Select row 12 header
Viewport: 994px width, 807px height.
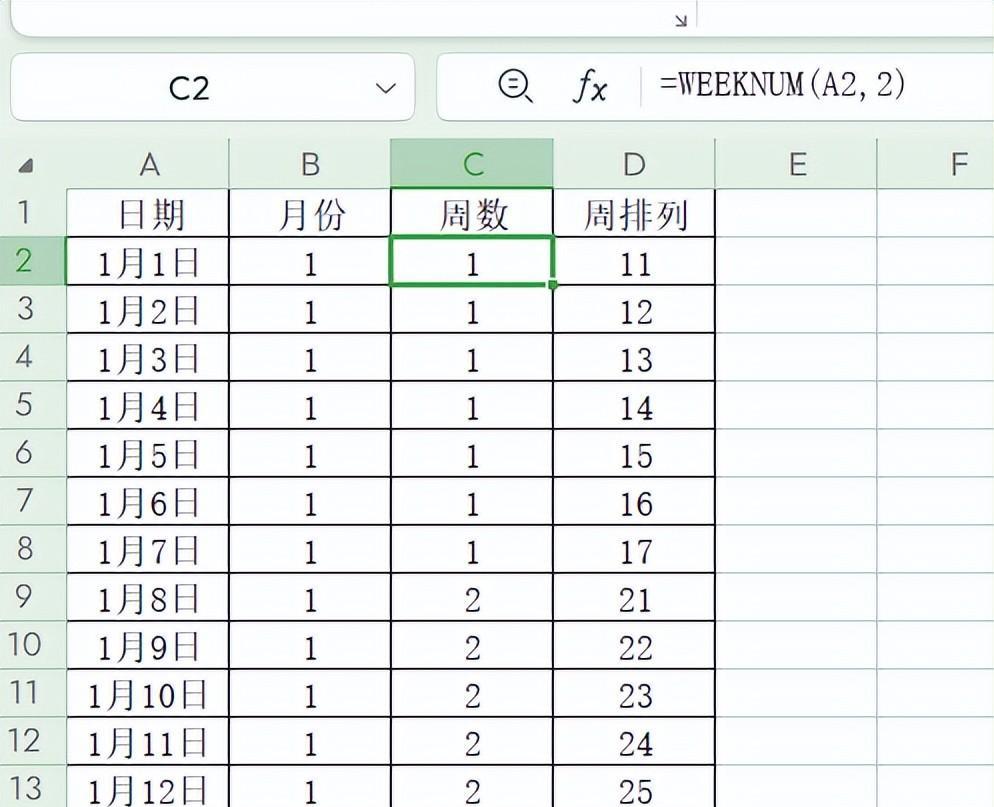point(33,740)
